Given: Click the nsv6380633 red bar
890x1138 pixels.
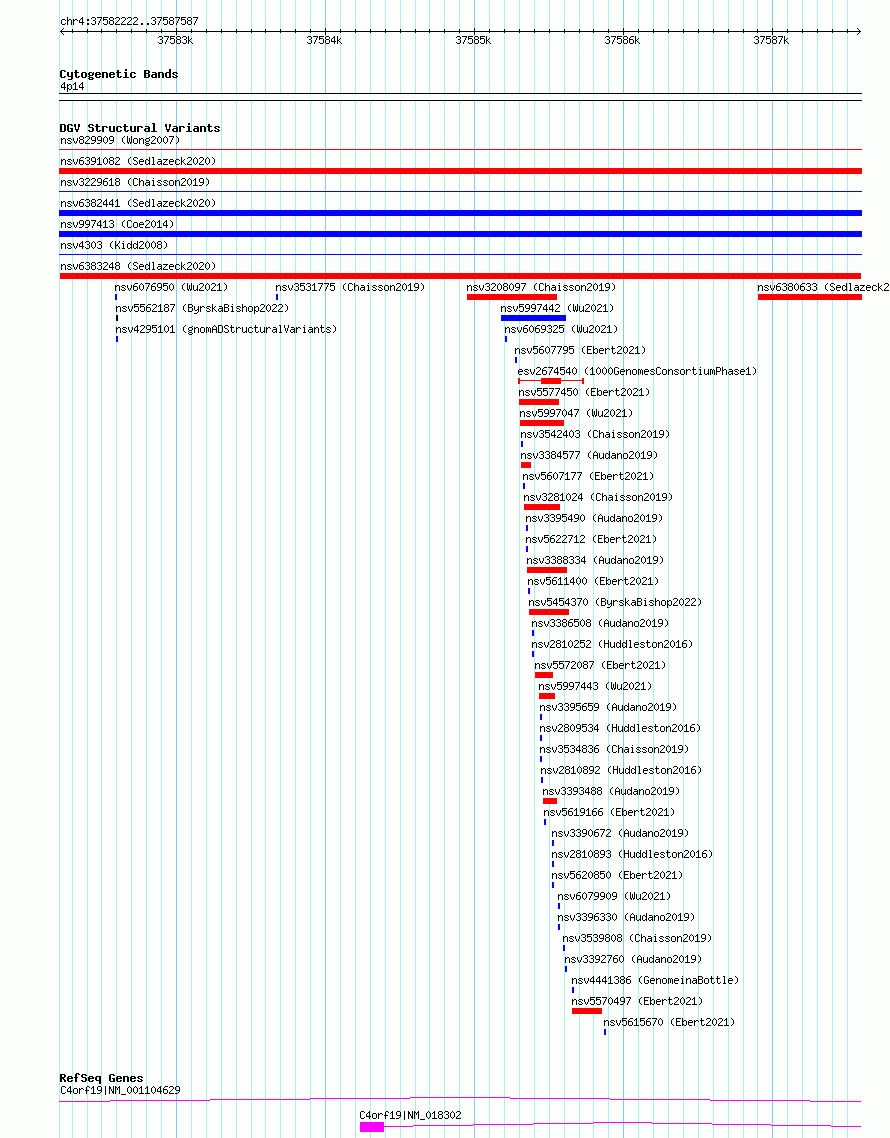Looking at the screenshot, I should pos(809,297).
